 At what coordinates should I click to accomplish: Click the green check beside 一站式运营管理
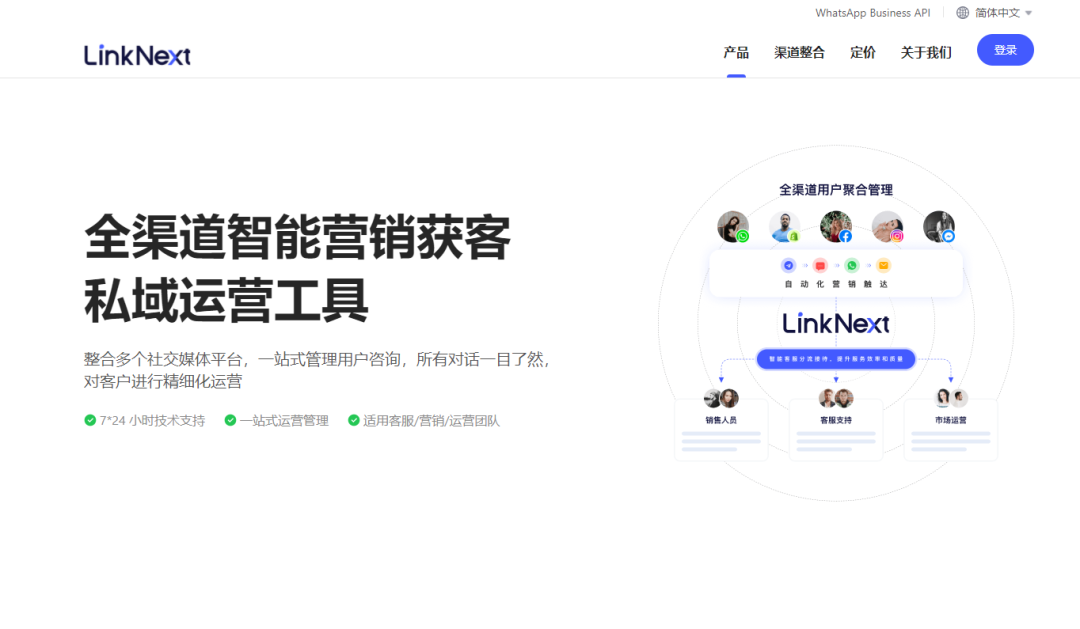click(x=230, y=420)
